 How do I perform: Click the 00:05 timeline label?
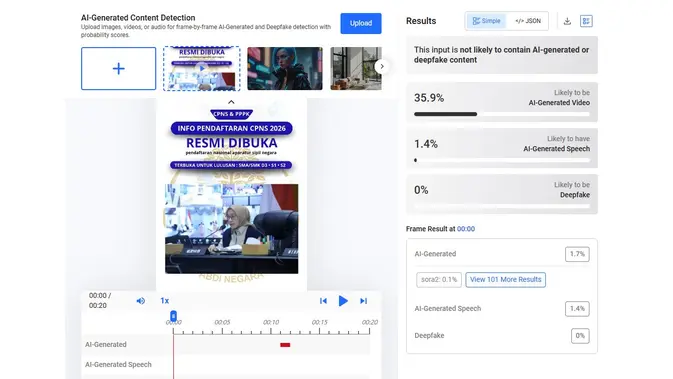[222, 322]
